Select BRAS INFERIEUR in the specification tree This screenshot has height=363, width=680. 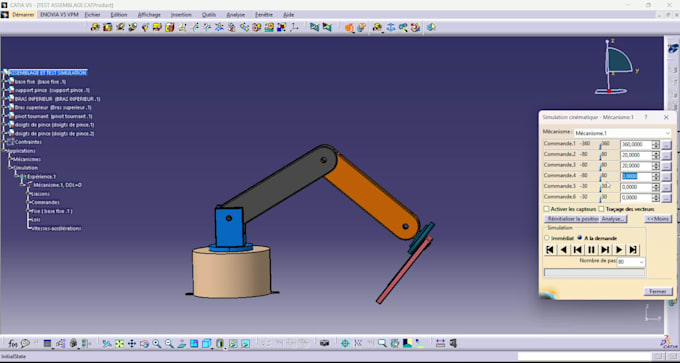pos(57,99)
